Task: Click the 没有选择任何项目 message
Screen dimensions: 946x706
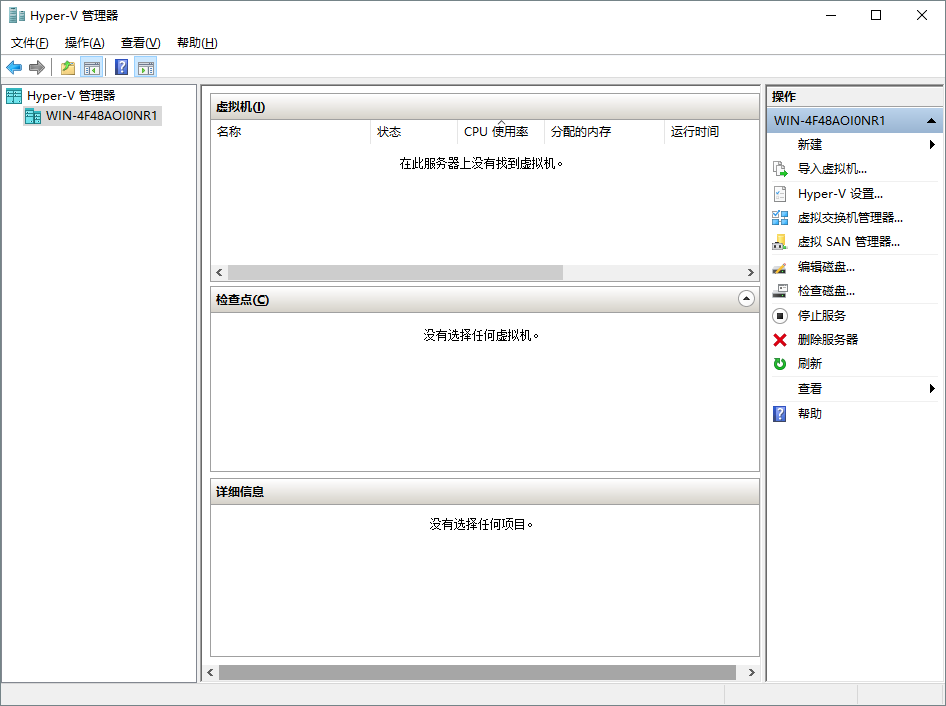Action: click(x=481, y=524)
